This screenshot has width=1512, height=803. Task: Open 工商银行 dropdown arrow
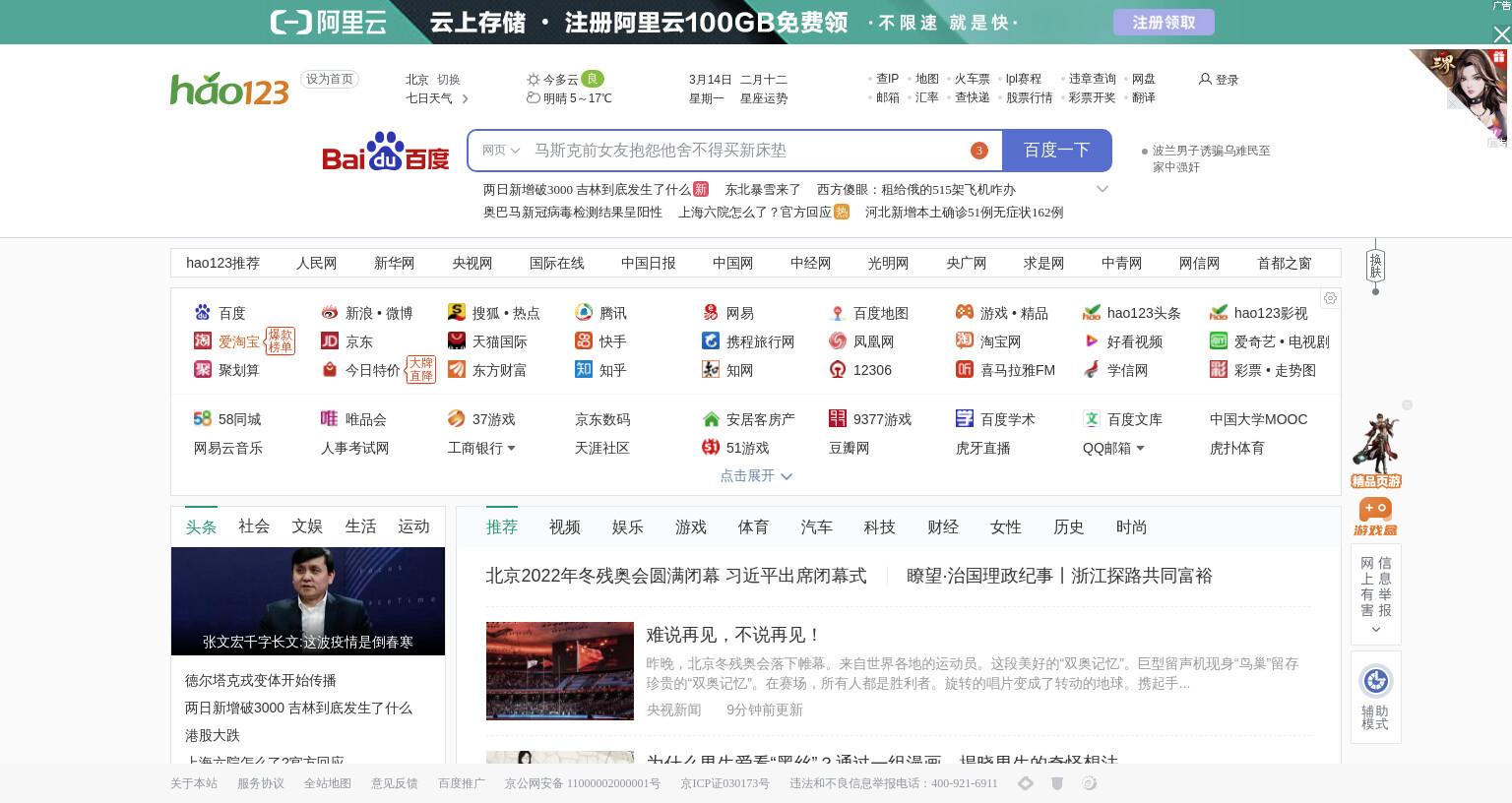click(511, 449)
